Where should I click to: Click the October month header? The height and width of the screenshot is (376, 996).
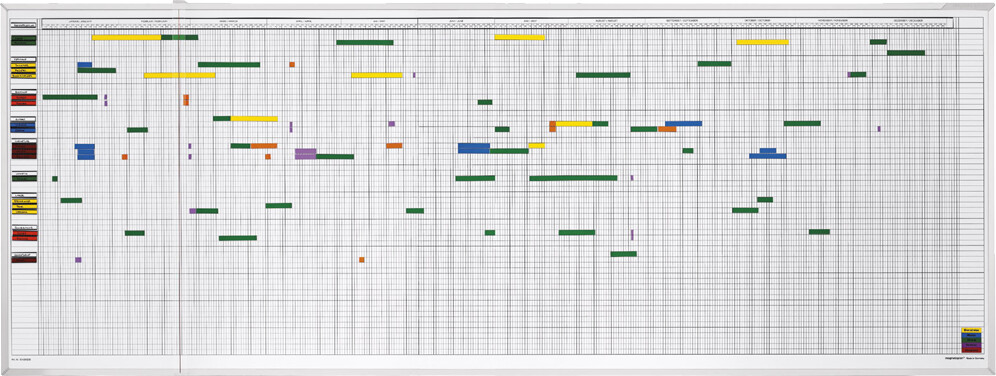tap(758, 21)
